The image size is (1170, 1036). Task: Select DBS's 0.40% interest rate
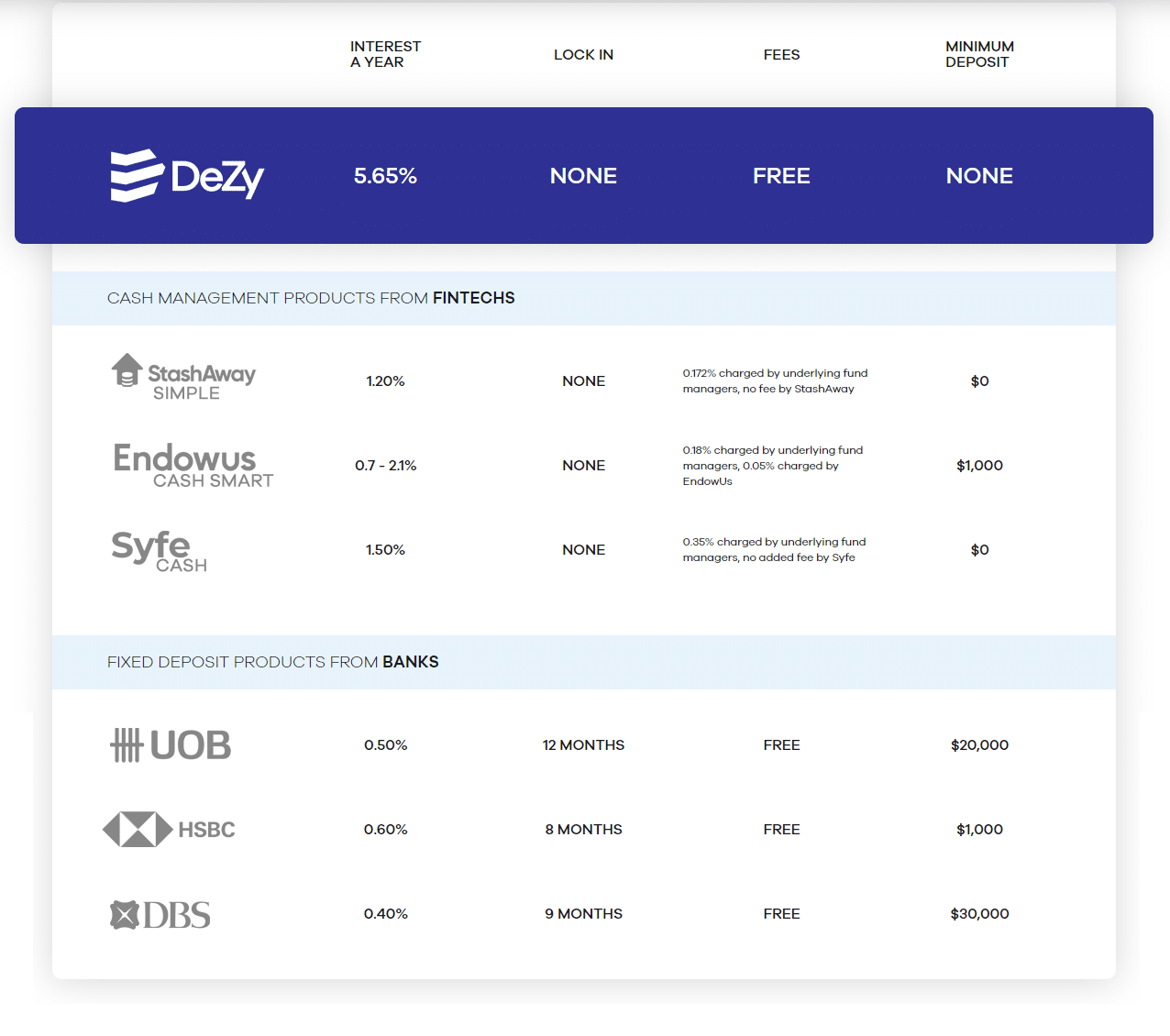pos(385,914)
